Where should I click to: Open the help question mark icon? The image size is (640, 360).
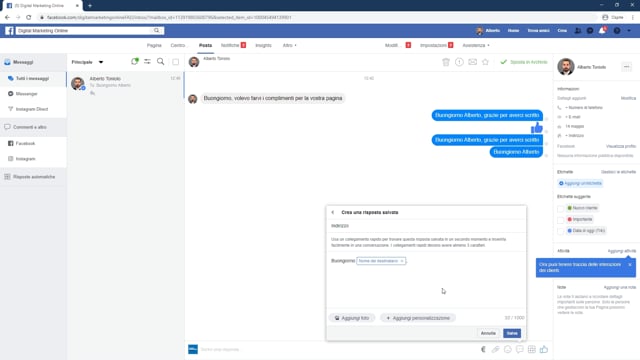pyautogui.click(x=617, y=31)
